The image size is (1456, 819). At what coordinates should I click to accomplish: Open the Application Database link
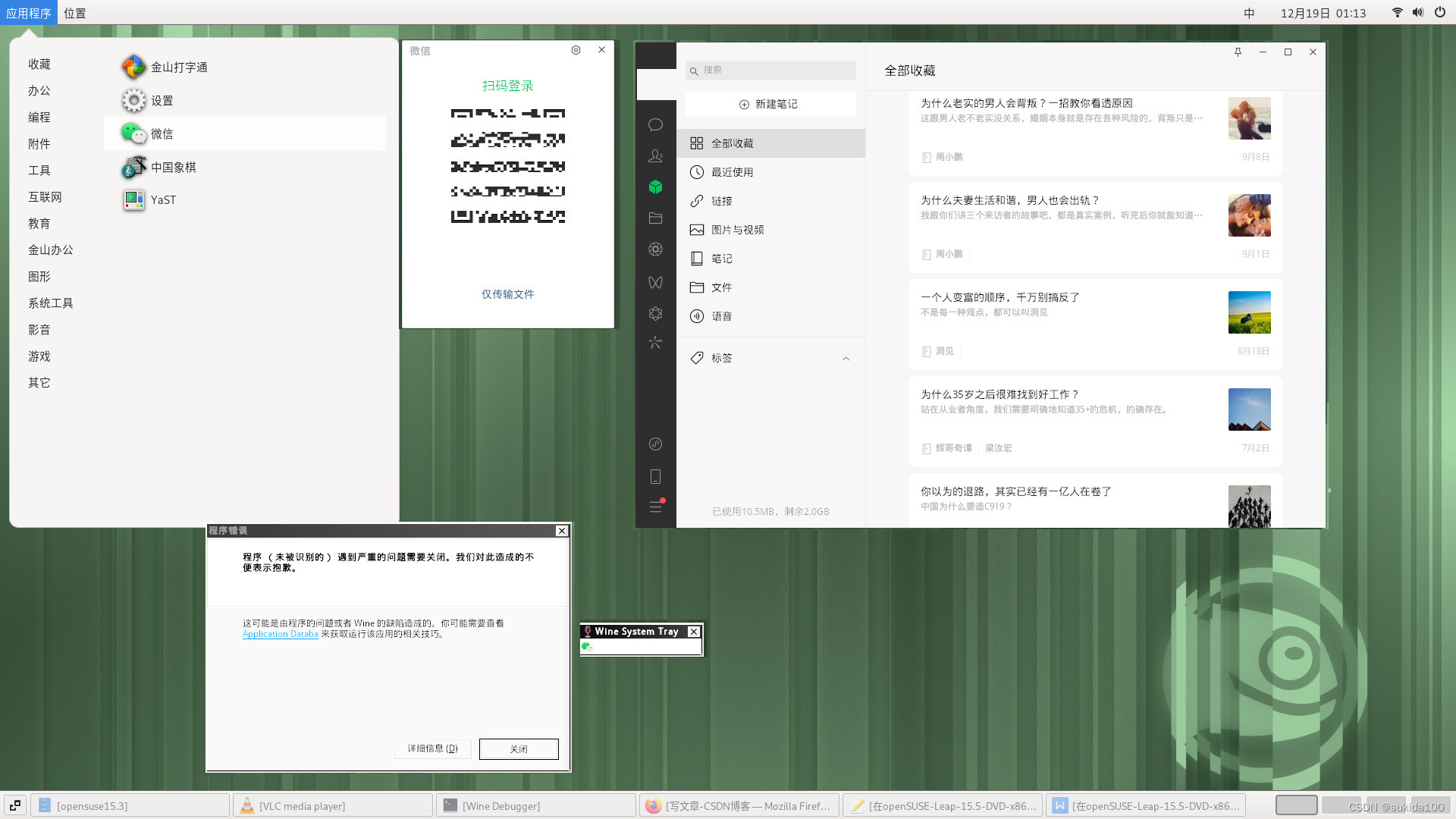coord(280,634)
